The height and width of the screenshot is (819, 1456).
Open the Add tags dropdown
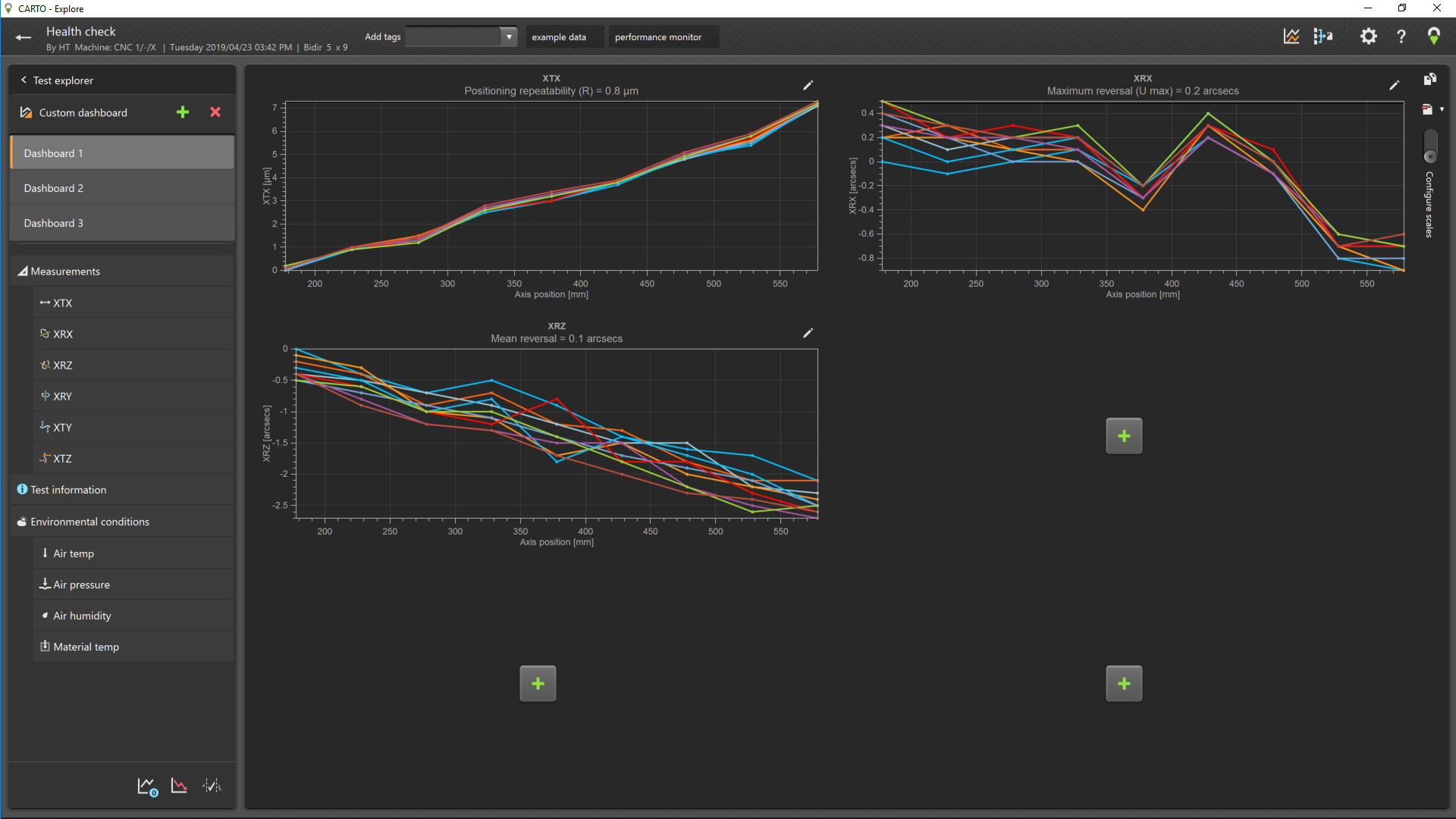(x=509, y=36)
